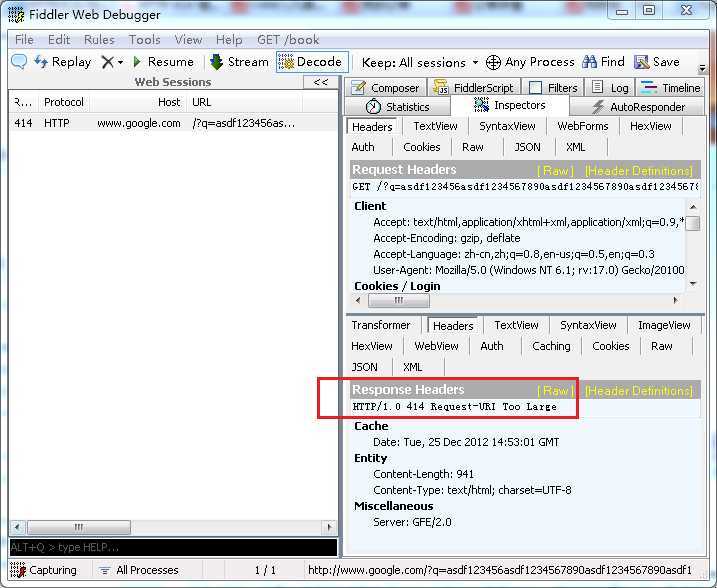Select request JSON tab
Image resolution: width=717 pixels, height=588 pixels.
(x=527, y=147)
